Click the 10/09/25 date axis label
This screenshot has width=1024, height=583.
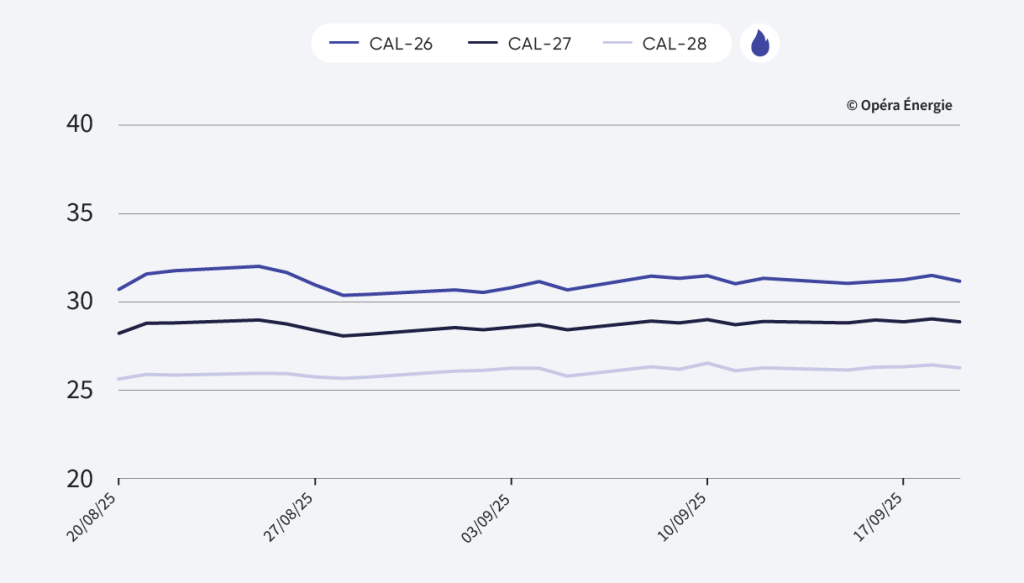[682, 515]
